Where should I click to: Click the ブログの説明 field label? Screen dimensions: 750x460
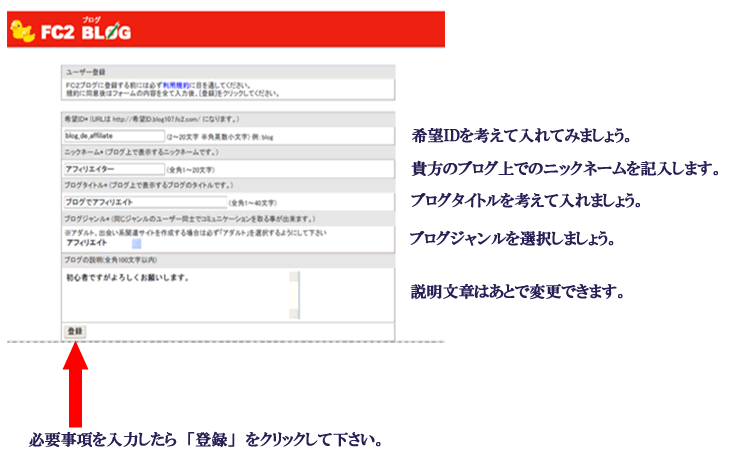pyautogui.click(x=110, y=260)
